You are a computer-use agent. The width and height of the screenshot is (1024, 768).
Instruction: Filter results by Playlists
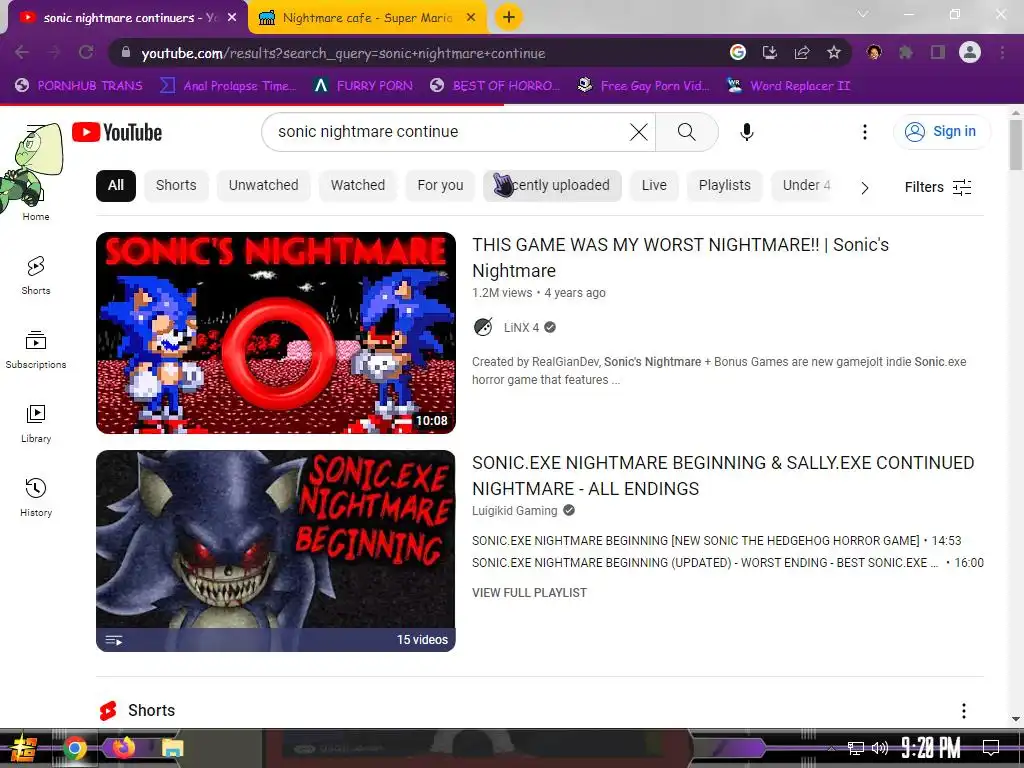(x=725, y=185)
